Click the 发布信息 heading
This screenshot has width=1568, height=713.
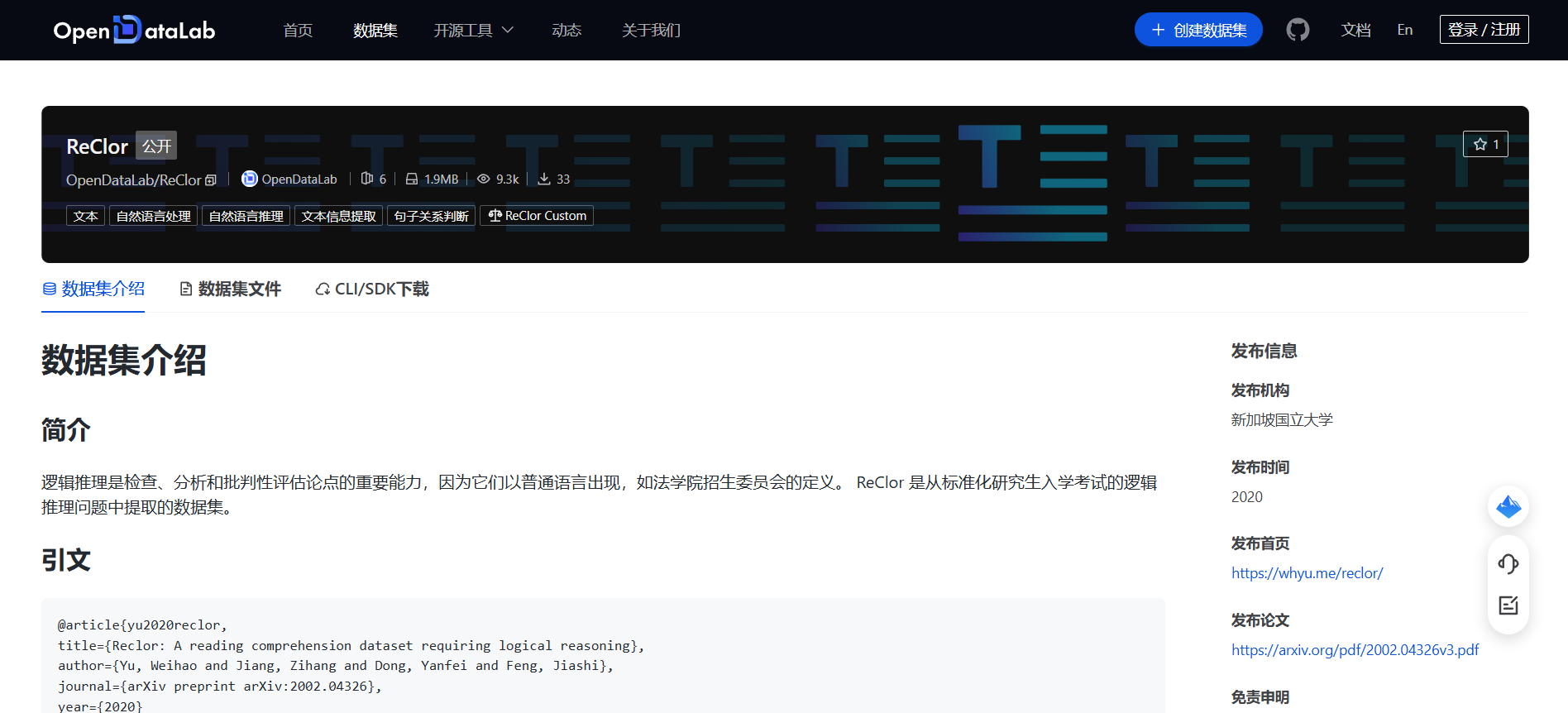click(1264, 351)
